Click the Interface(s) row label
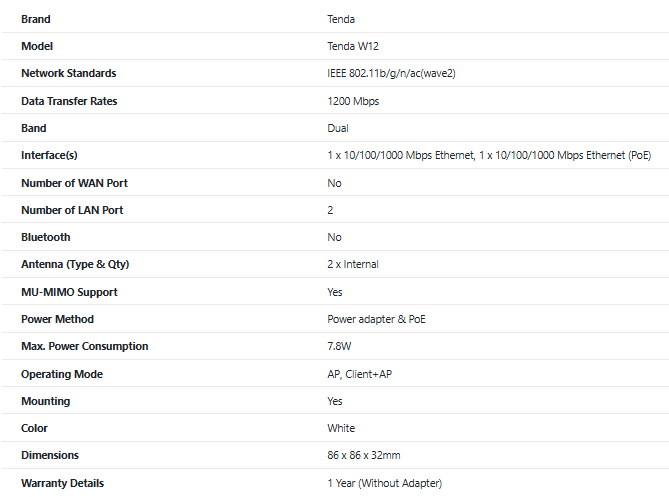The height and width of the screenshot is (497, 669). pyautogui.click(x=49, y=155)
